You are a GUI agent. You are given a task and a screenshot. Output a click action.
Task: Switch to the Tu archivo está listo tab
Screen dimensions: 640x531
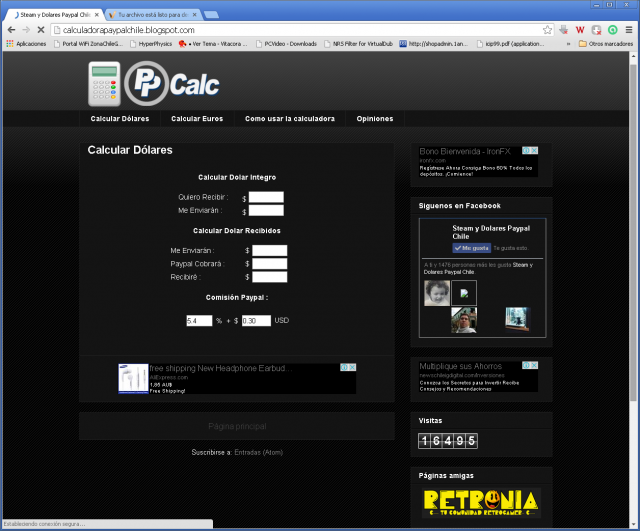pos(152,15)
